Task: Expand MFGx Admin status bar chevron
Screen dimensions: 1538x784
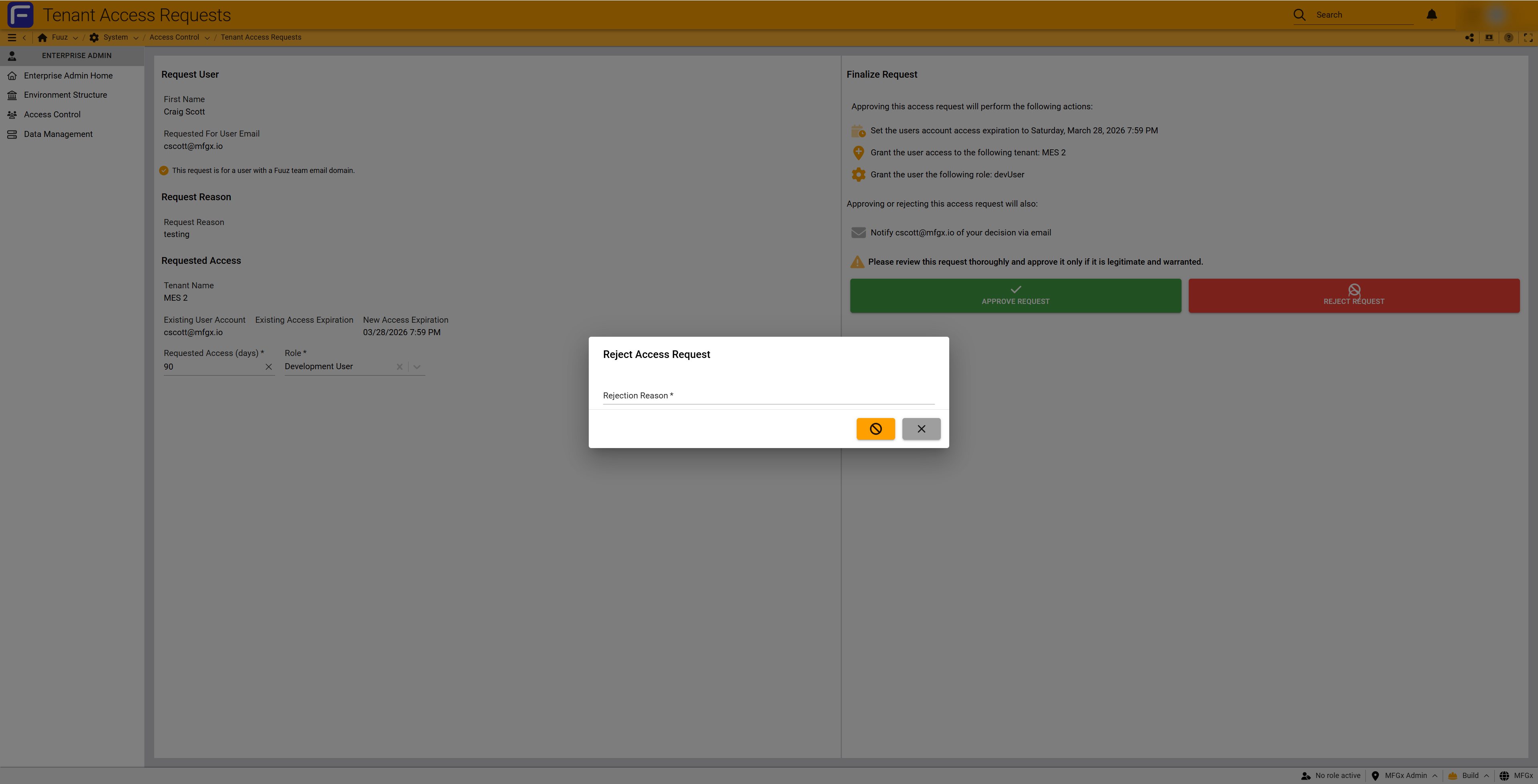Action: 1435,776
